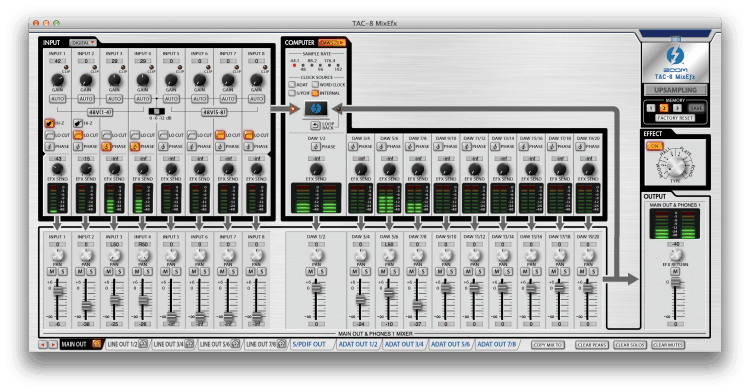
Task: Select 44.1 kHz sample rate
Action: coord(294,65)
